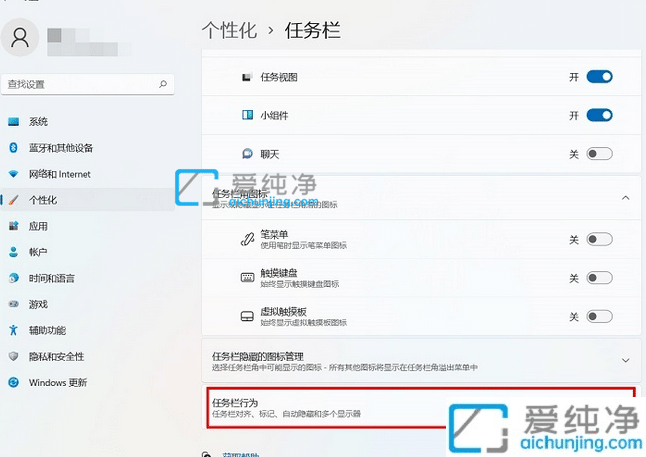Click the 查找设置 search field
646x457 pixels.
(x=87, y=84)
